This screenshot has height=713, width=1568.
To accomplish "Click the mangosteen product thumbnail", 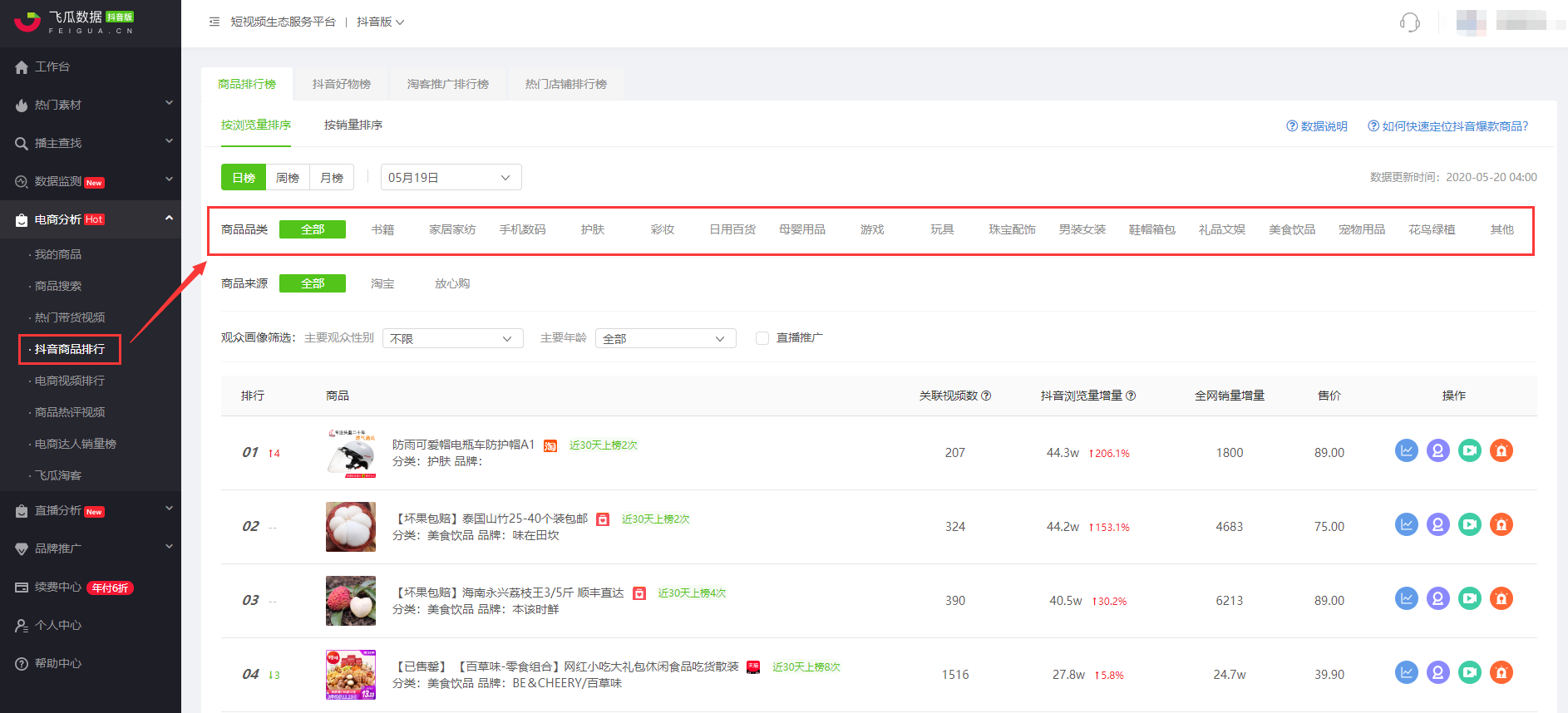I will 351,527.
